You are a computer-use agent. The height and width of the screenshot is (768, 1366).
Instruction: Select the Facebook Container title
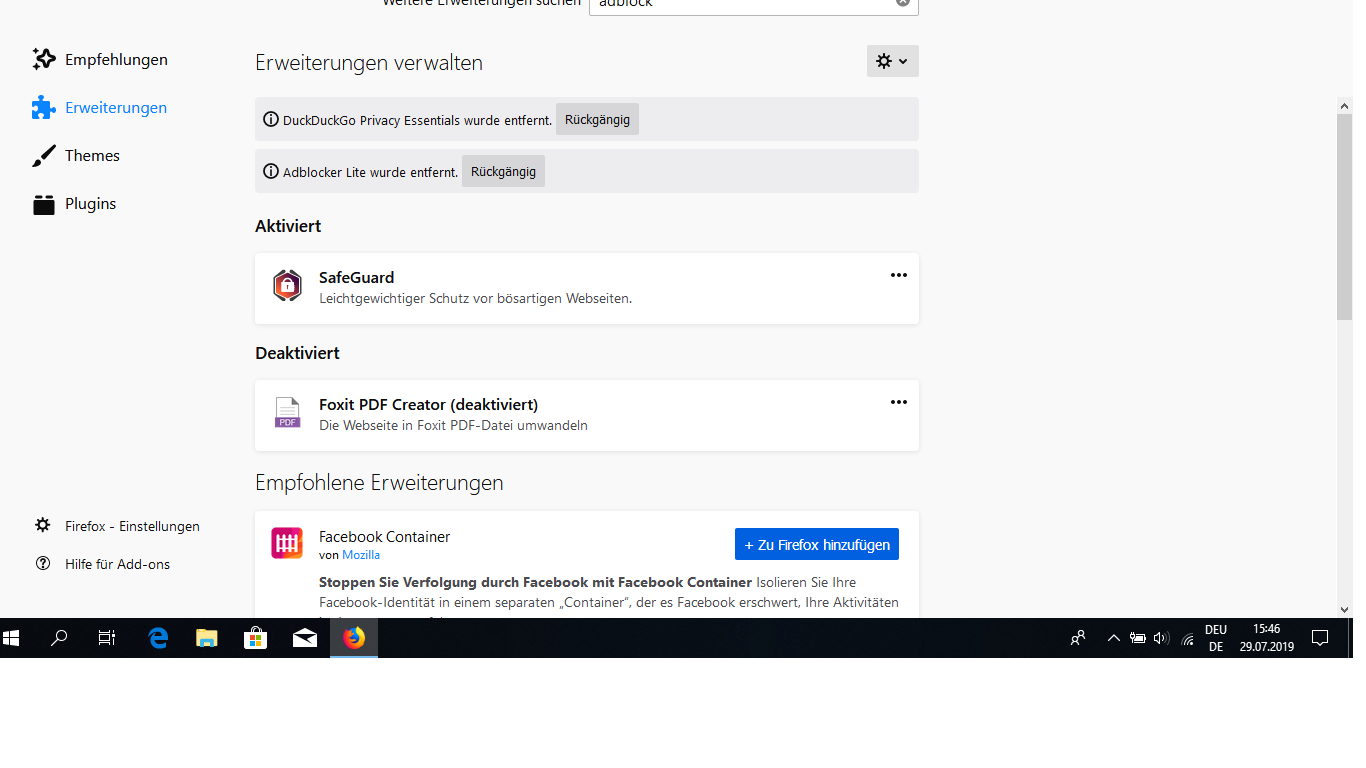[x=384, y=537]
